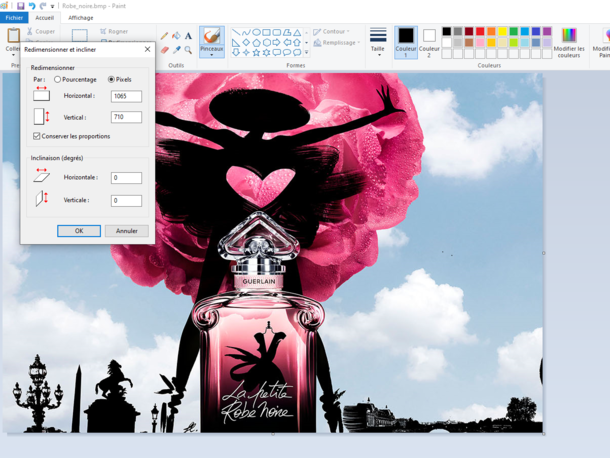Select the Text tool
The height and width of the screenshot is (458, 610).
tap(188, 36)
